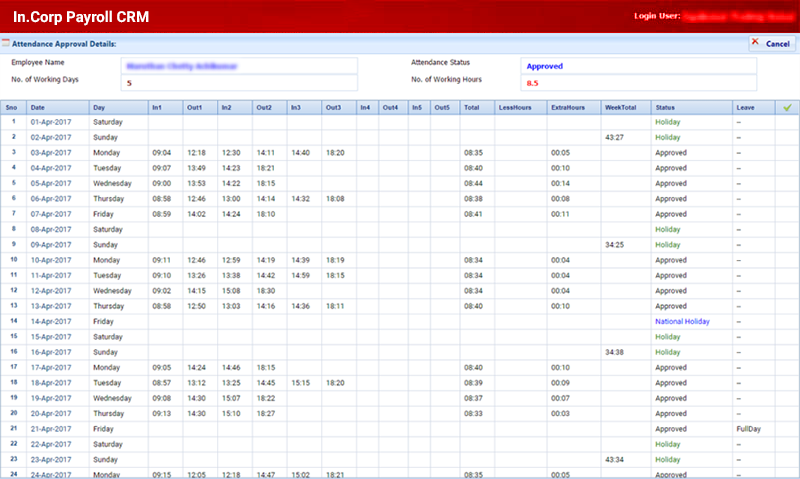Click Holiday status on 08-Apr-2017 row
The height and width of the screenshot is (479, 800).
pyautogui.click(x=668, y=229)
